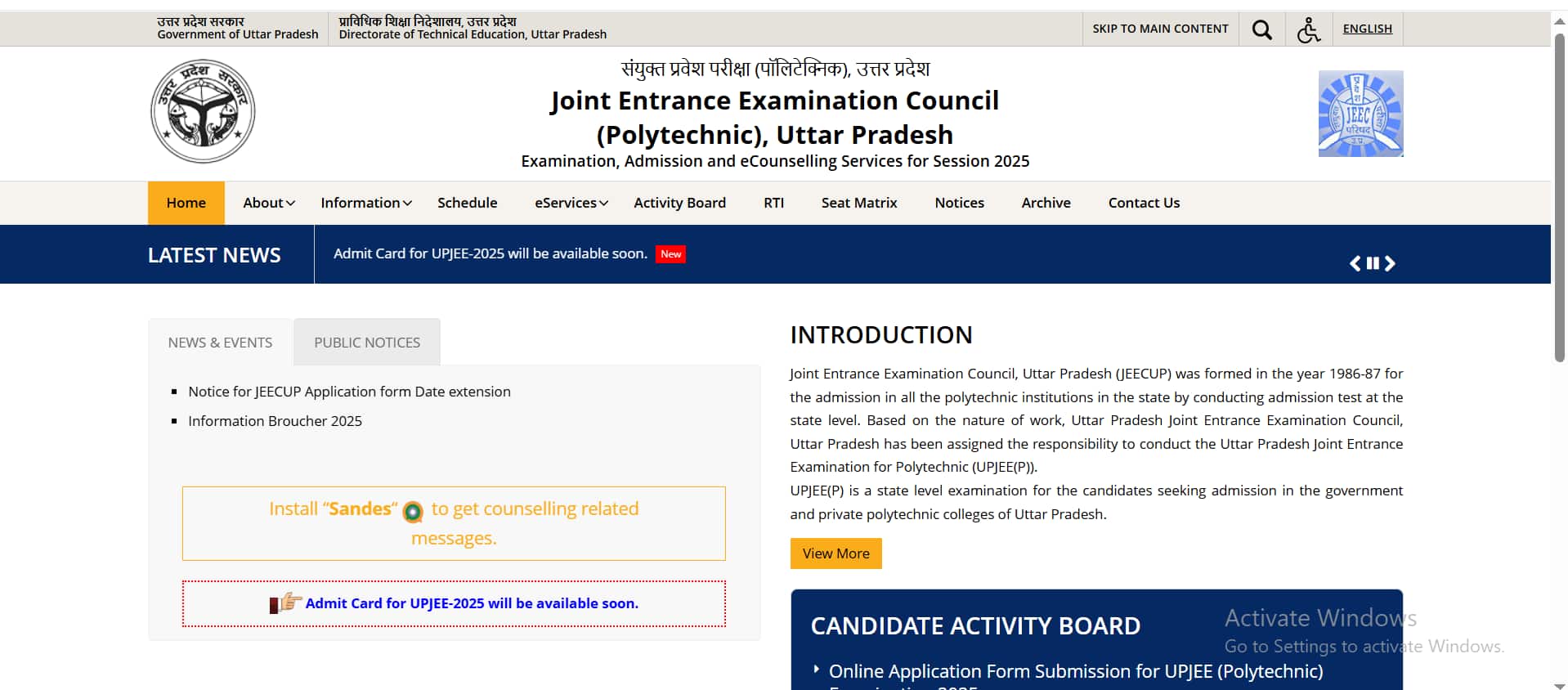Viewport: 1568px width, 690px height.
Task: Open the Information Broucher 2025 link
Action: pyautogui.click(x=275, y=421)
